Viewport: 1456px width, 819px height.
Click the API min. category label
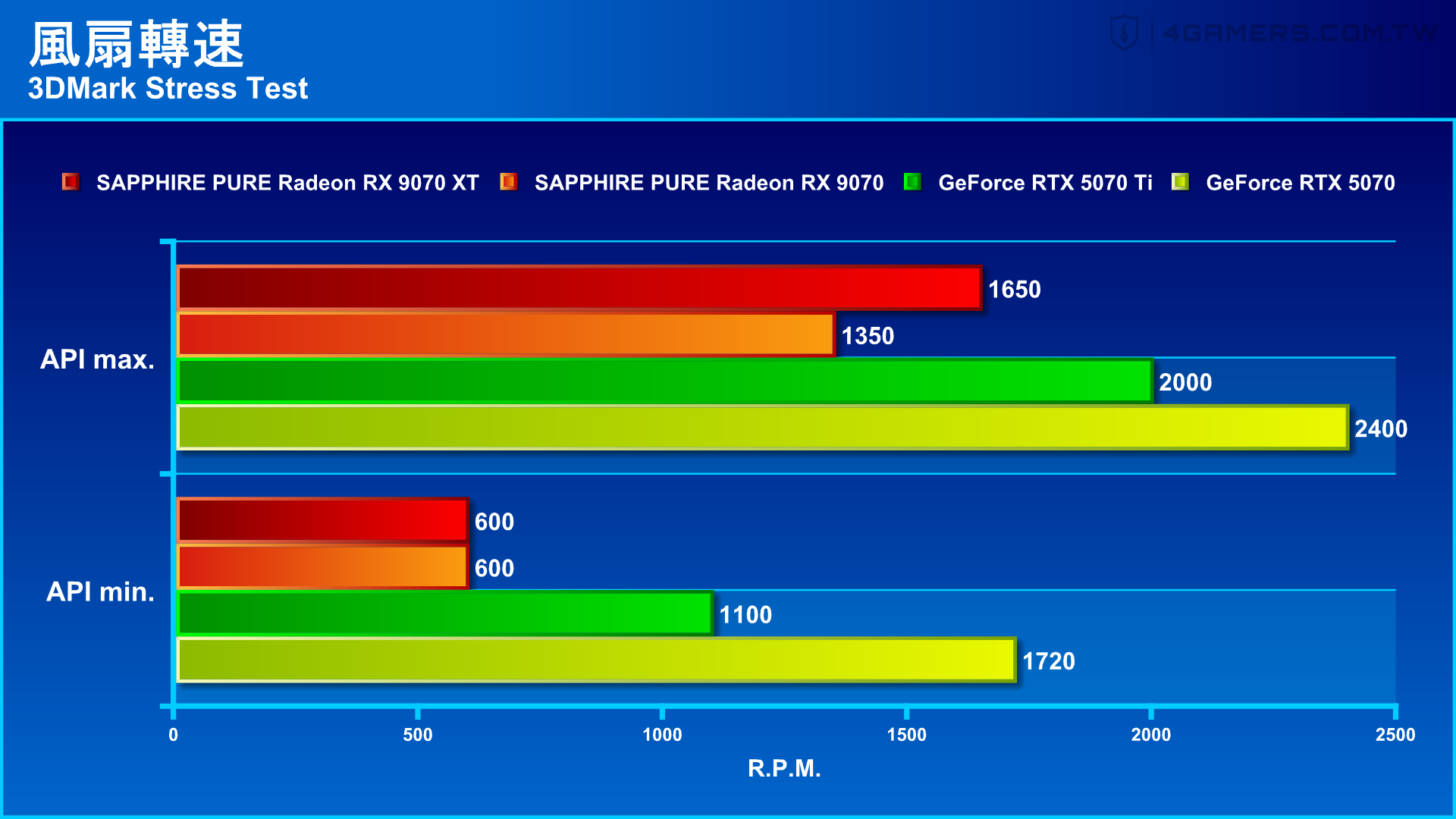[x=100, y=591]
